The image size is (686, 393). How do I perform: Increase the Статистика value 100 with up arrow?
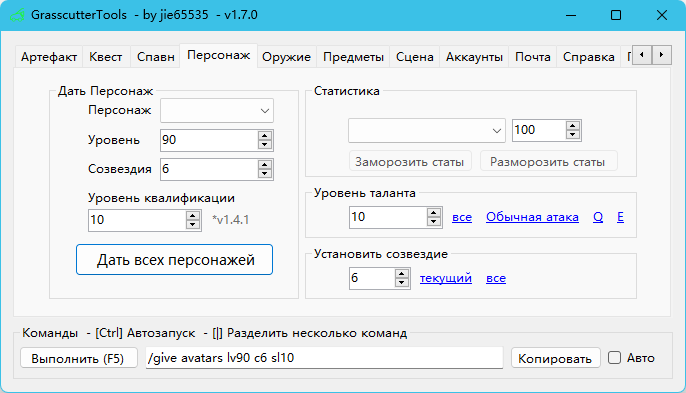(x=572, y=126)
